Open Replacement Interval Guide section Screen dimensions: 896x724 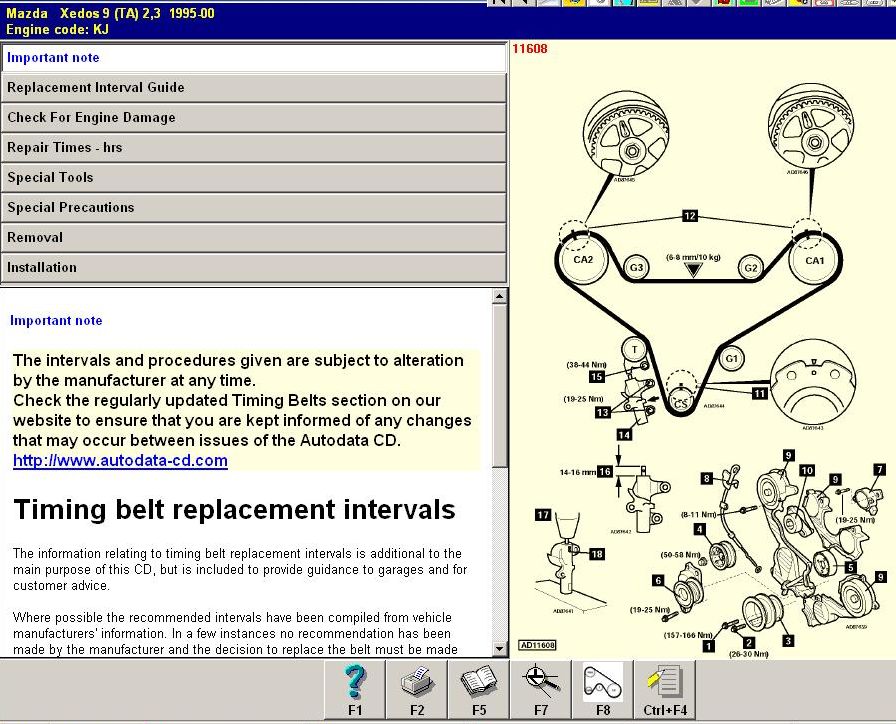[x=254, y=87]
